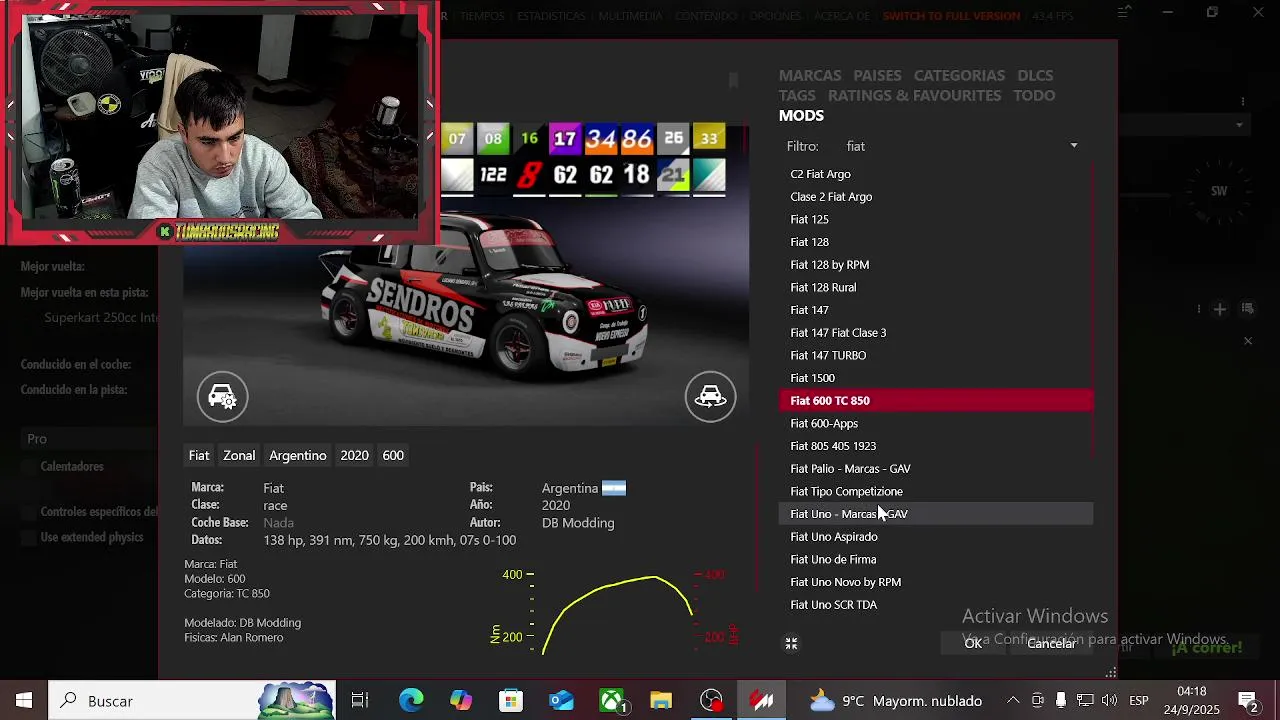Click the Argentino tag button
Viewport: 1280px width, 720px height.
pos(298,456)
